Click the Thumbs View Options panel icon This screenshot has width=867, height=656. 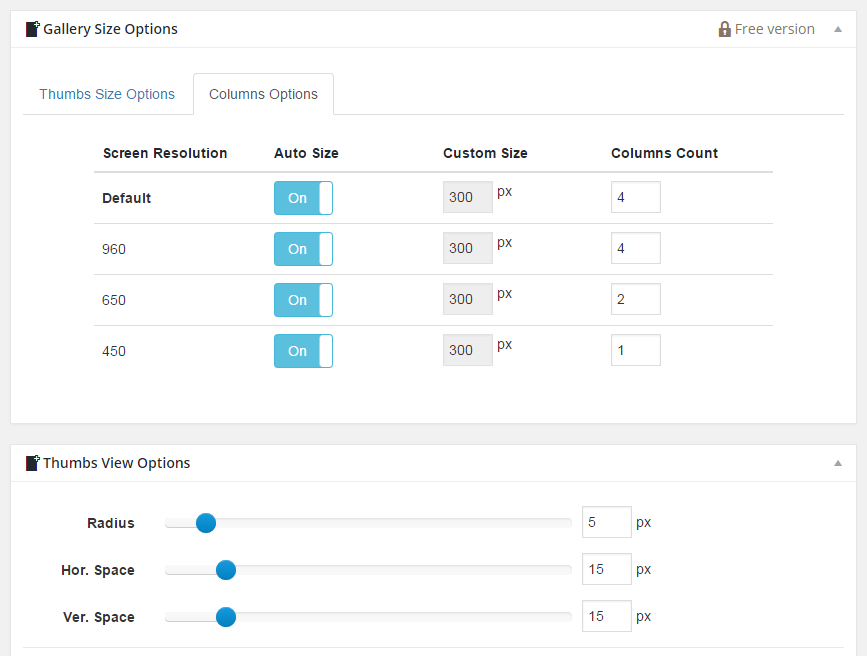(x=33, y=462)
